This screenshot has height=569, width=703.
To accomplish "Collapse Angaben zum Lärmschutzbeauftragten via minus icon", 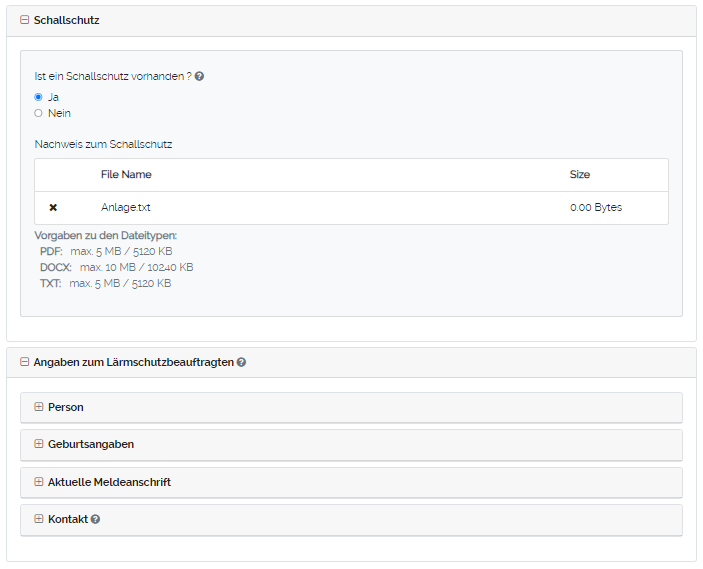I will click(25, 362).
